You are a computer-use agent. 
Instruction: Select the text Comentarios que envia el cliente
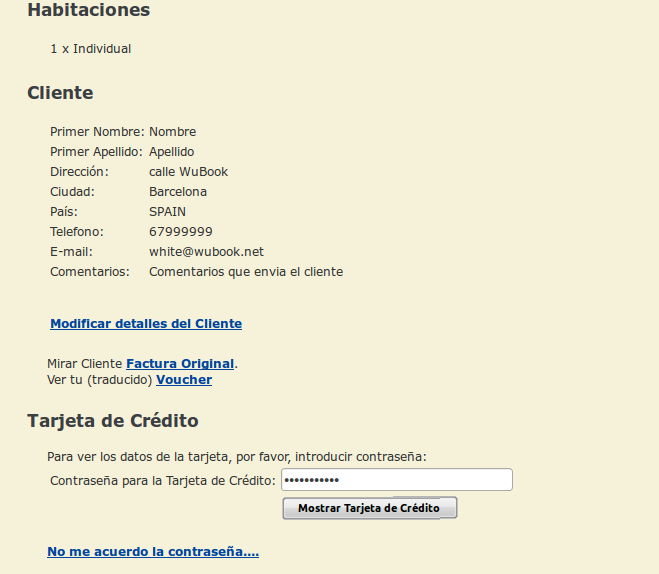click(x=246, y=271)
